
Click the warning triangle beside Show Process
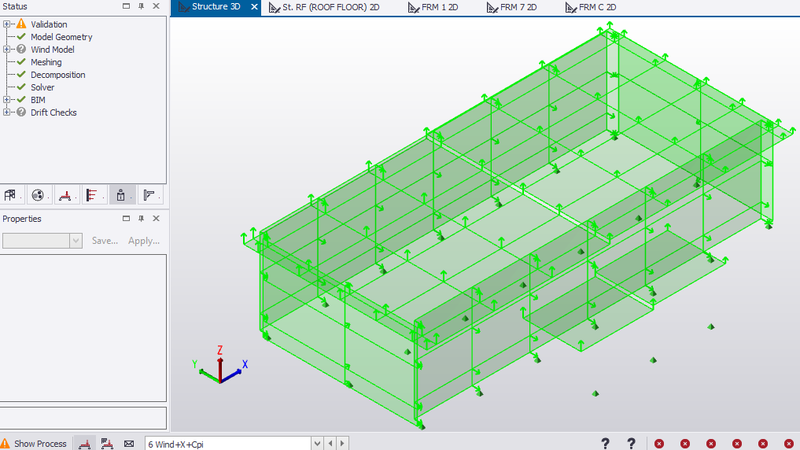pos(5,443)
